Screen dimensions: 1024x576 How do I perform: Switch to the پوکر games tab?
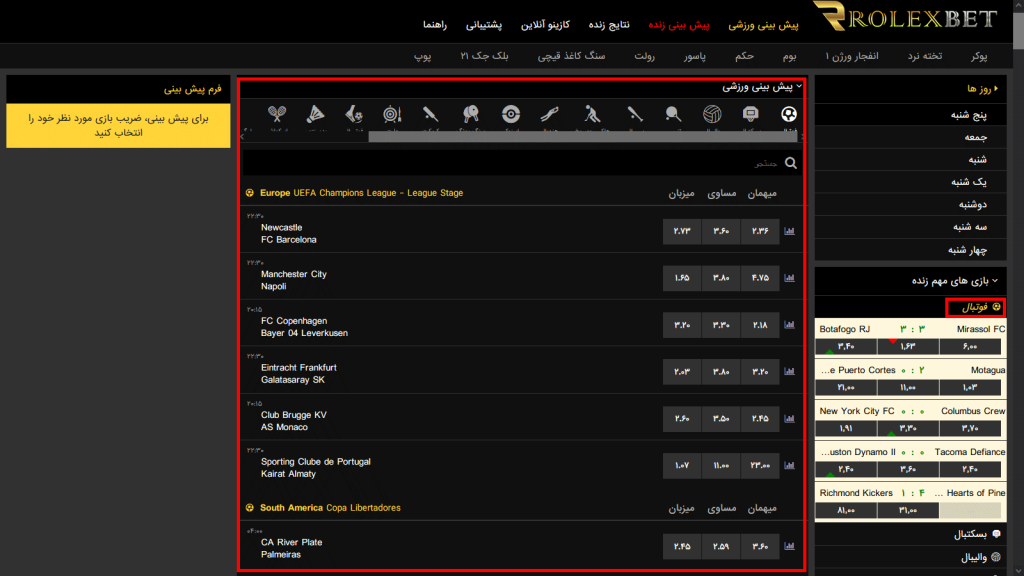click(979, 56)
